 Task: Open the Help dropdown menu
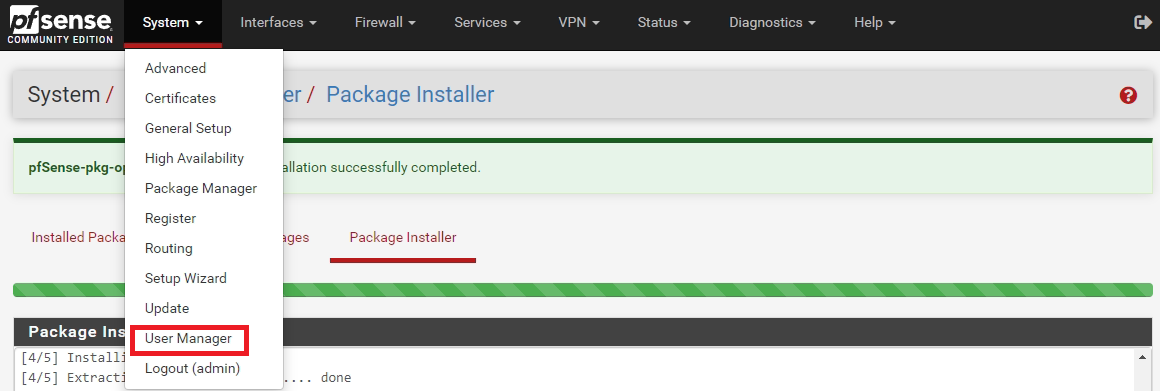874,23
